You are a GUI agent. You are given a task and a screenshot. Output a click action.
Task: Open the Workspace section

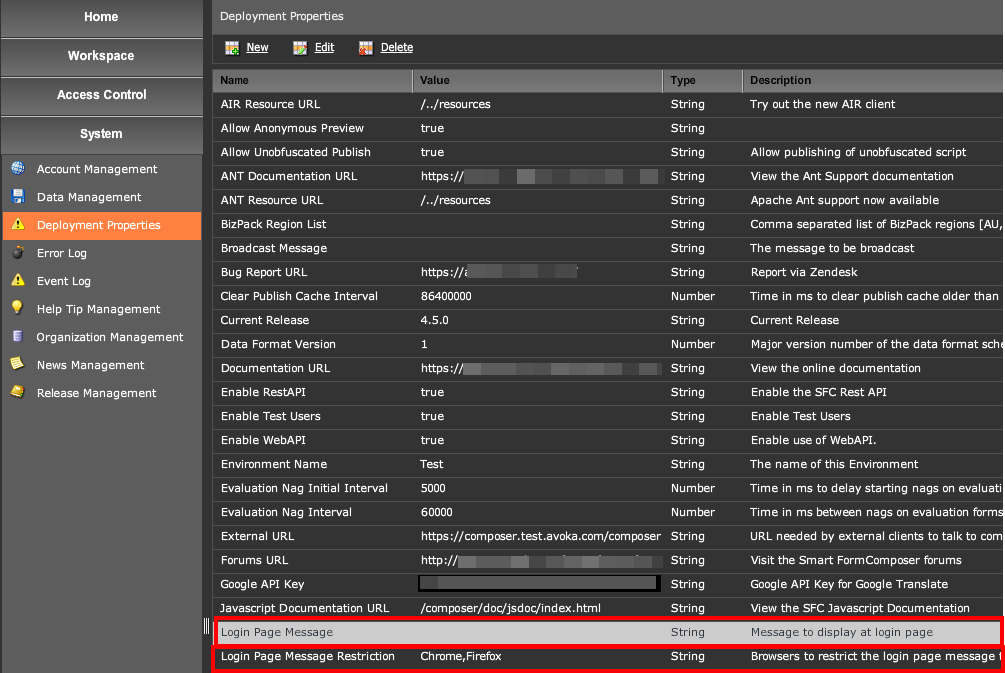click(101, 56)
